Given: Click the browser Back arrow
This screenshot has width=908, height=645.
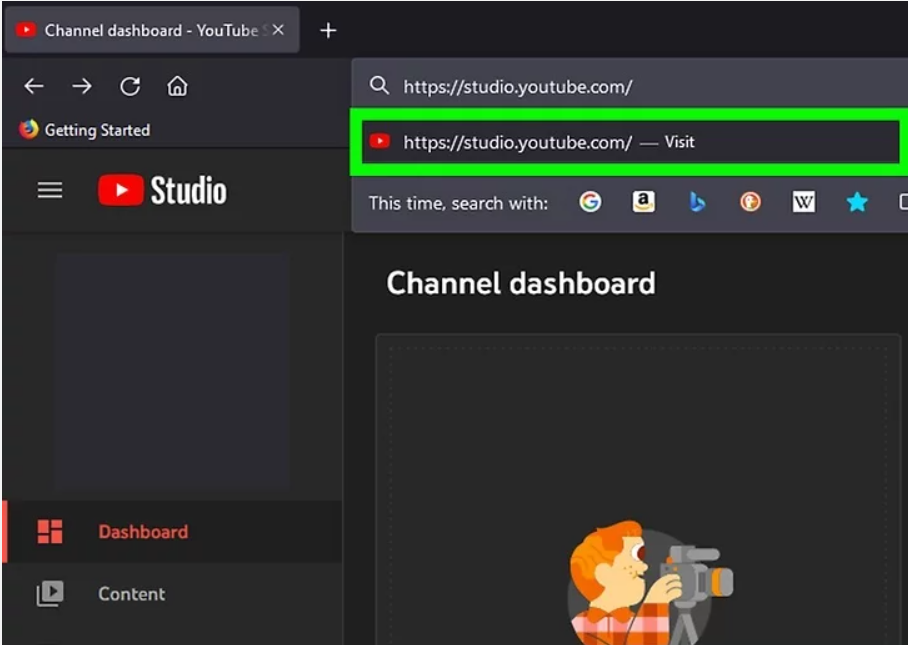Looking at the screenshot, I should (x=34, y=86).
